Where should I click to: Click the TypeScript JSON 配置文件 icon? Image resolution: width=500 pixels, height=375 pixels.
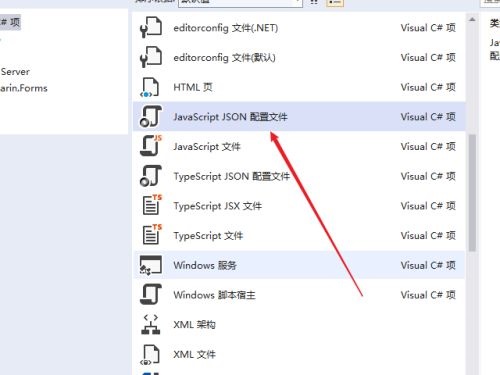coord(151,176)
